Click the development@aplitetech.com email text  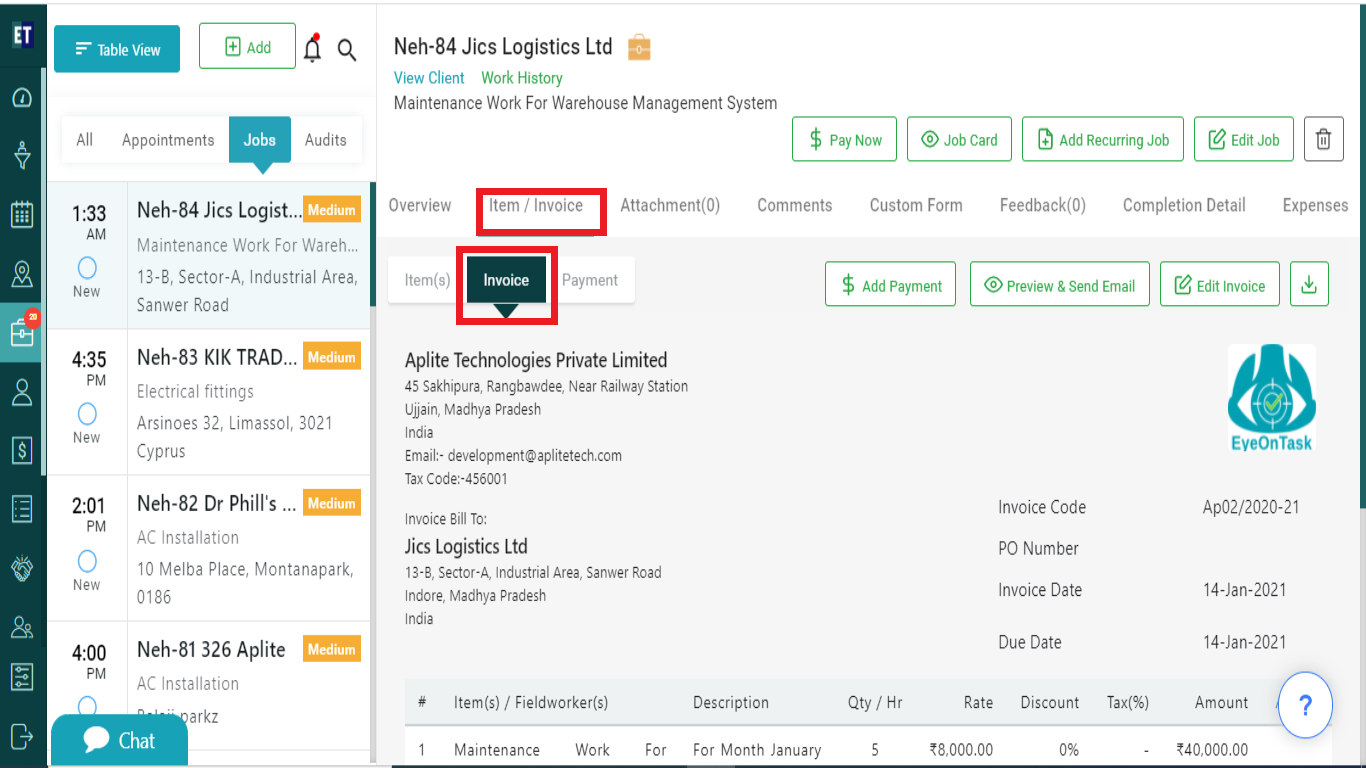coord(535,456)
